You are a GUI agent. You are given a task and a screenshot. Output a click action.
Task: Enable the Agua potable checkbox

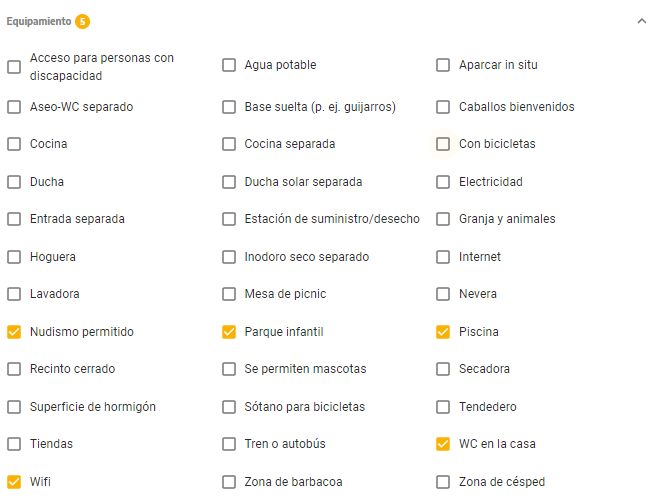click(x=229, y=65)
